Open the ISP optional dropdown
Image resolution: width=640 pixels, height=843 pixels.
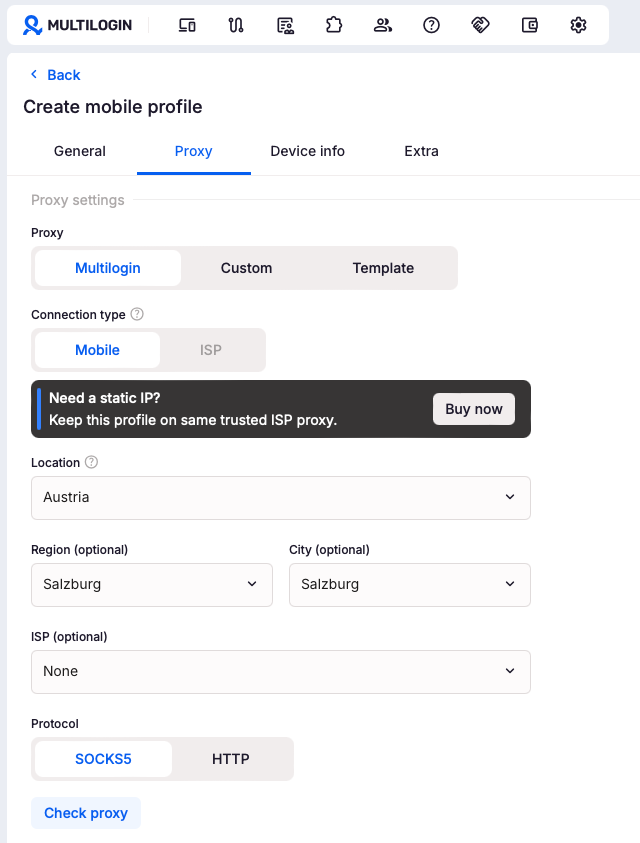281,672
